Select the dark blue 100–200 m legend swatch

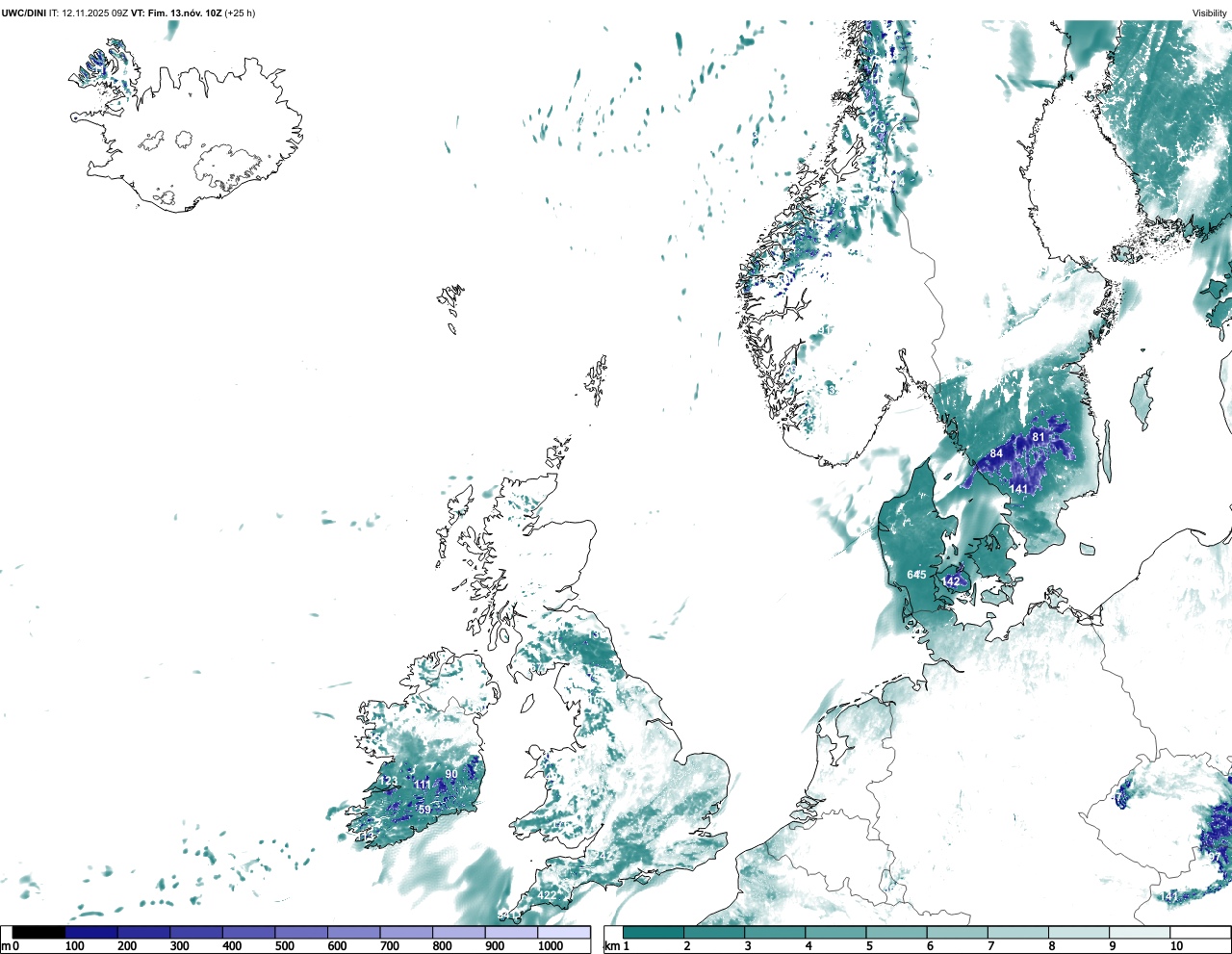coord(91,932)
